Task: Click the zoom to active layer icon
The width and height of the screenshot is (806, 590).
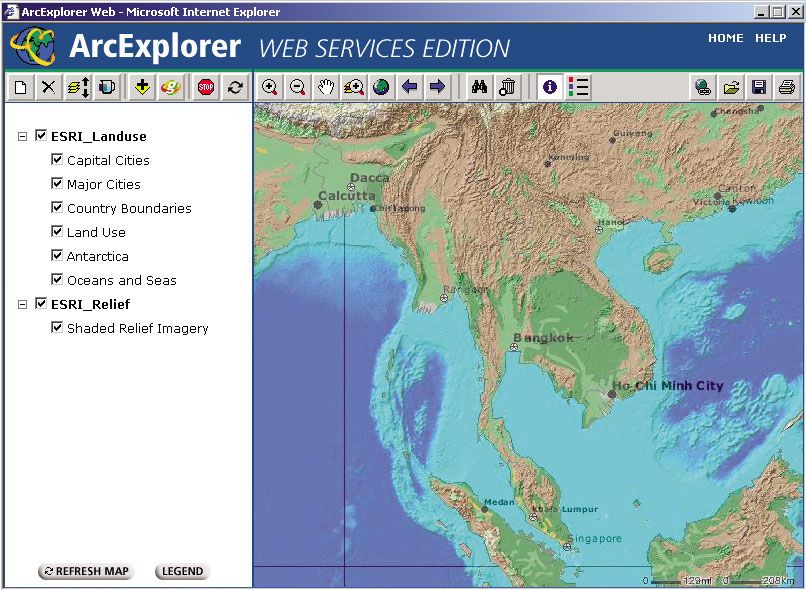Action: [354, 87]
